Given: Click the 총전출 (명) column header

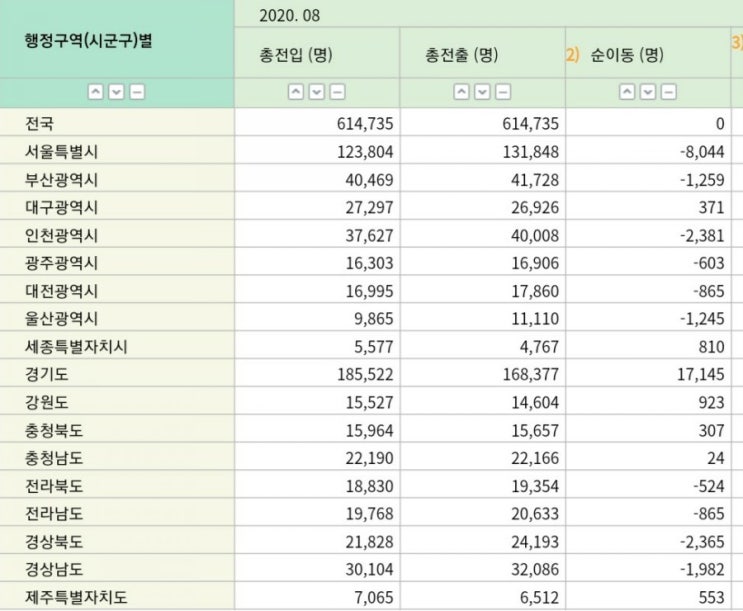Looking at the screenshot, I should (462, 55).
